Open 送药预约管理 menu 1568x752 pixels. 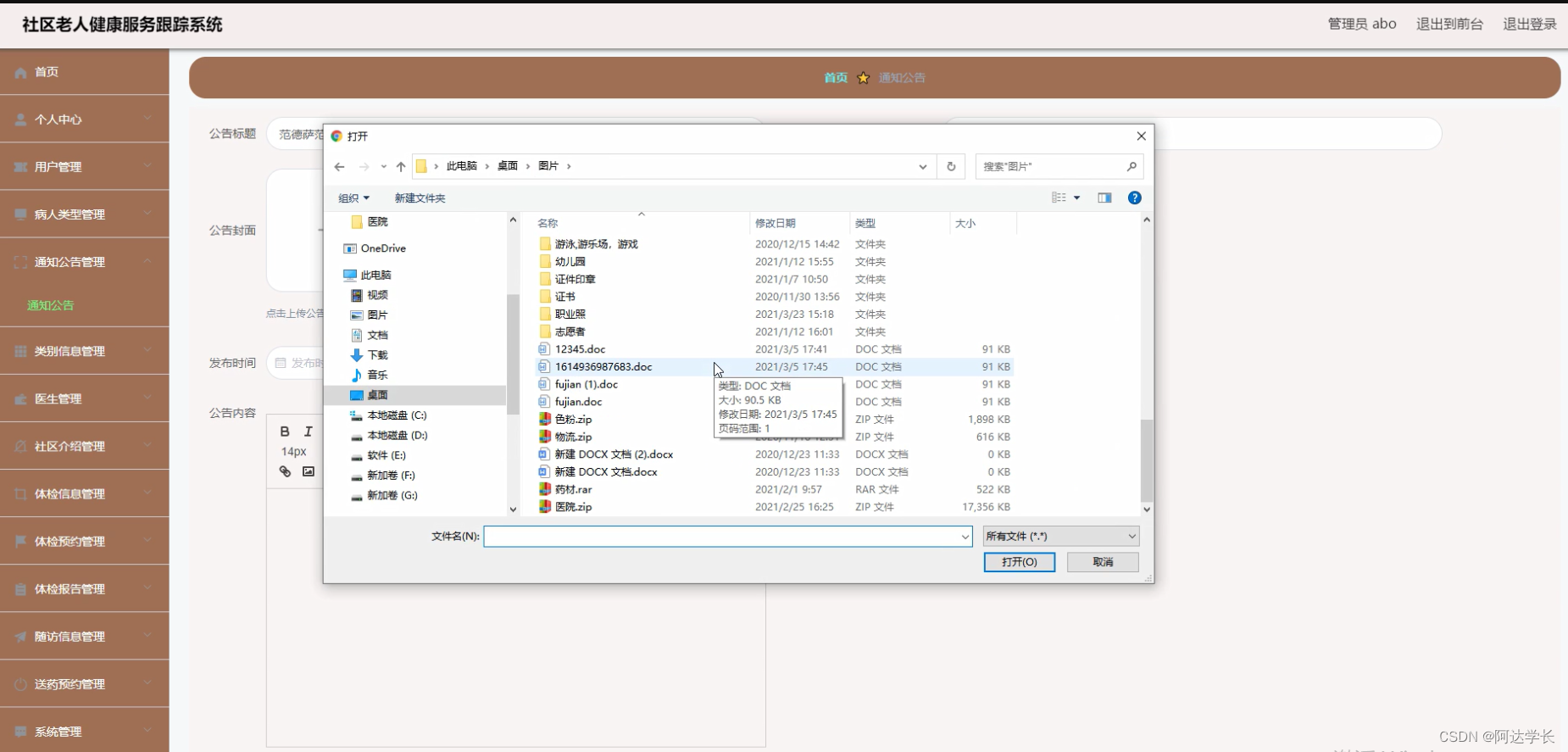85,683
